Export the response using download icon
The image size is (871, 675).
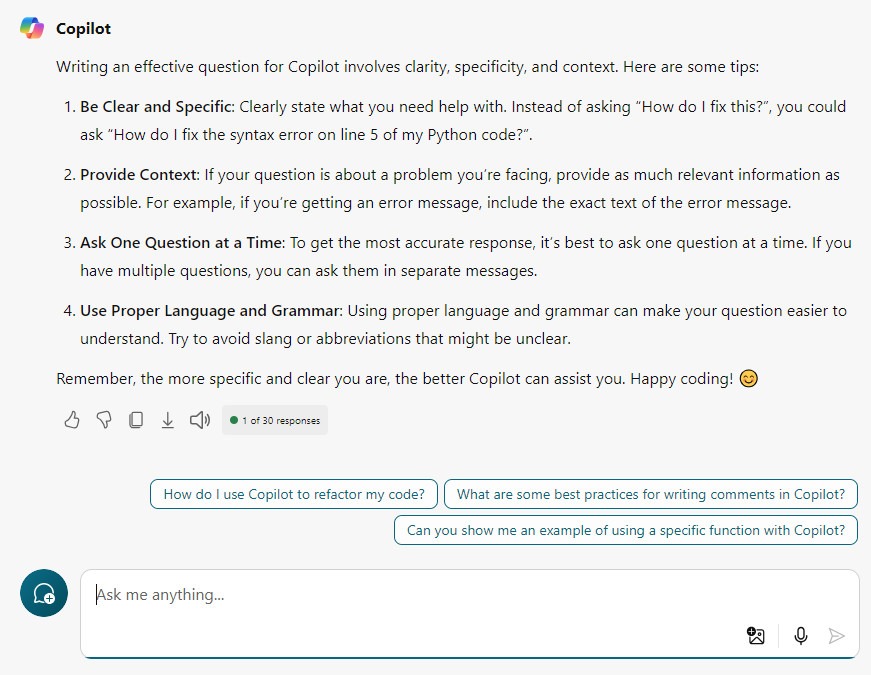(168, 420)
